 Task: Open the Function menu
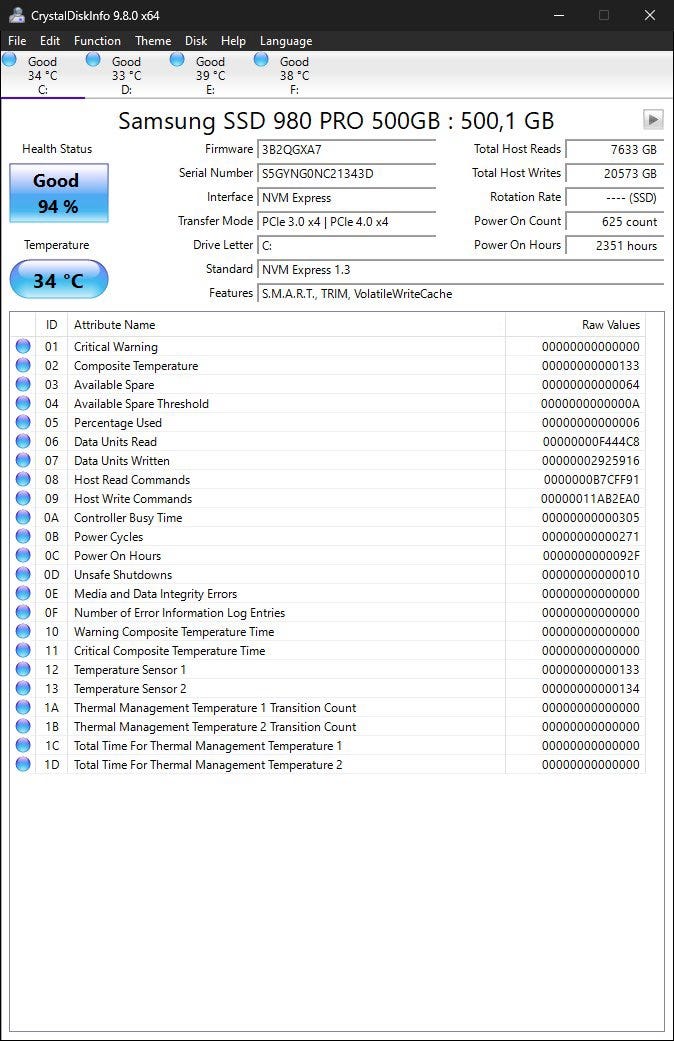(x=97, y=40)
